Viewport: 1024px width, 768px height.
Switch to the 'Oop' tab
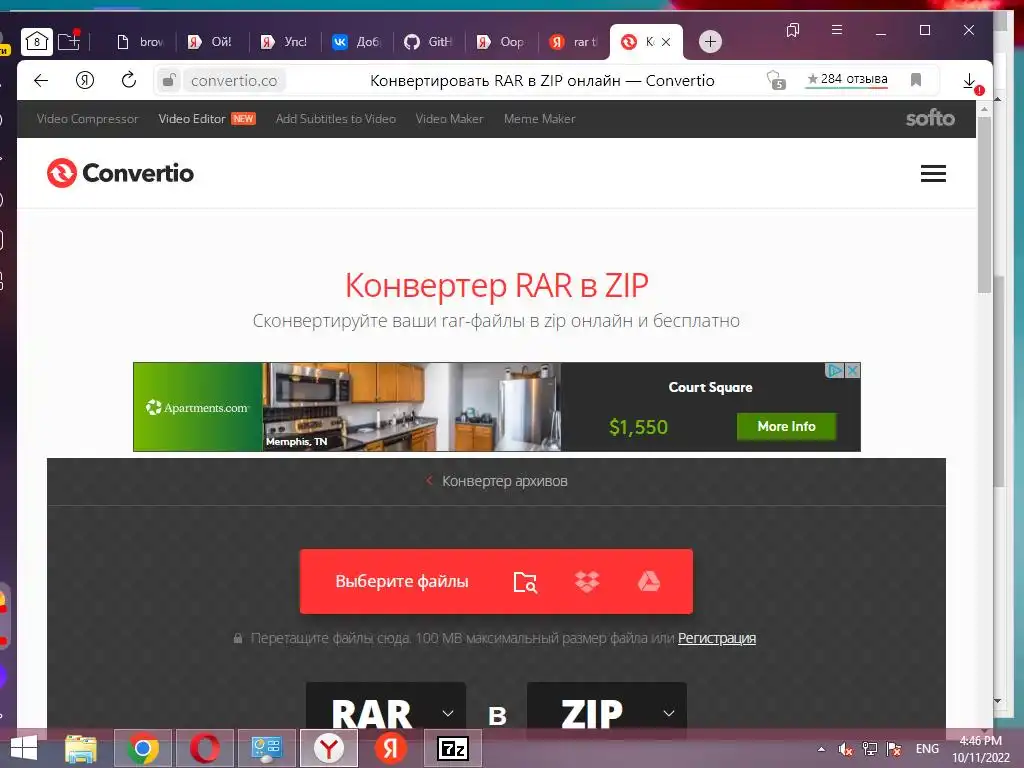pyautogui.click(x=501, y=42)
